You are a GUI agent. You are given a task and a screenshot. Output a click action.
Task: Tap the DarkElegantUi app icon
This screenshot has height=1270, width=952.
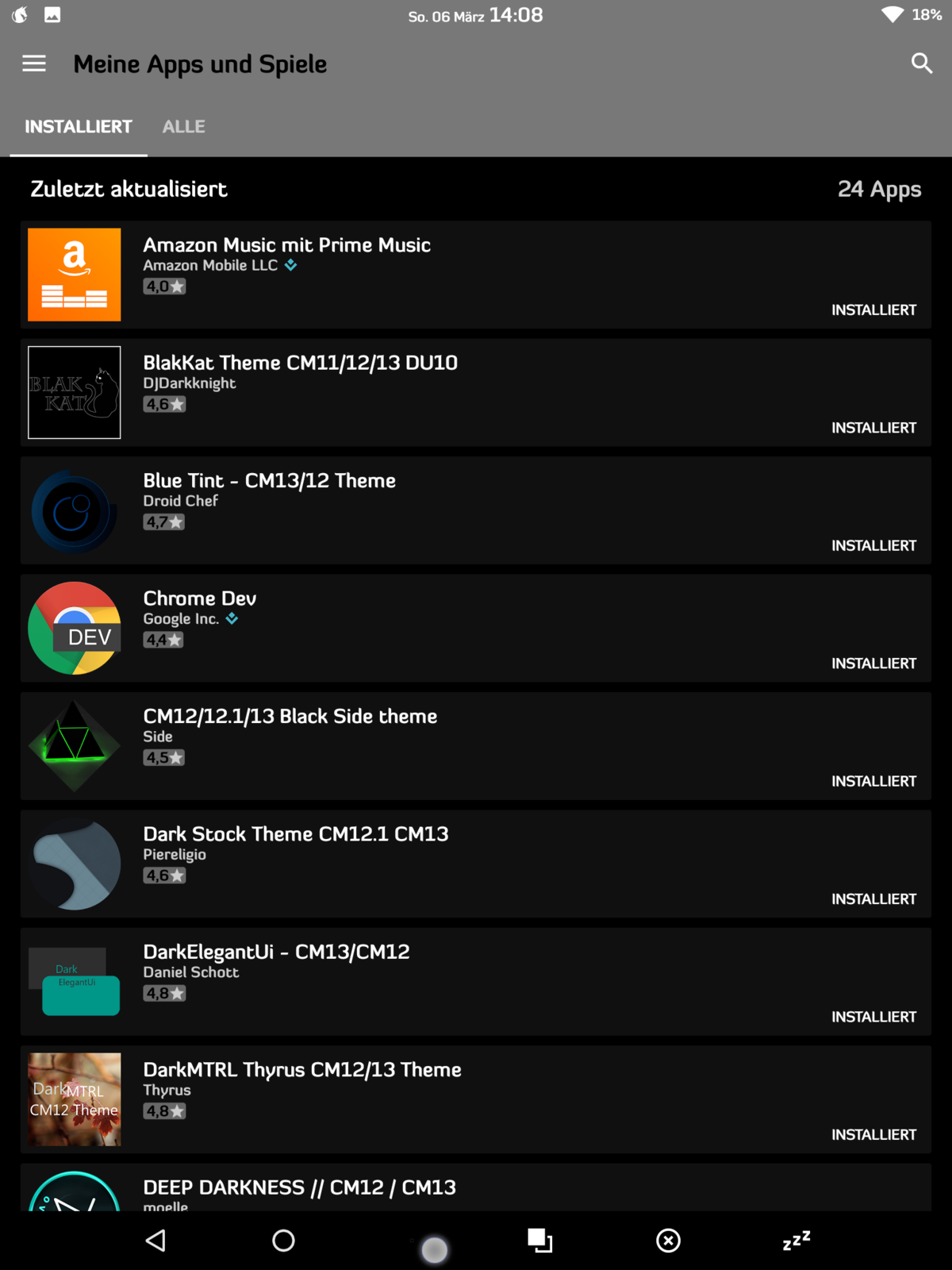(75, 982)
